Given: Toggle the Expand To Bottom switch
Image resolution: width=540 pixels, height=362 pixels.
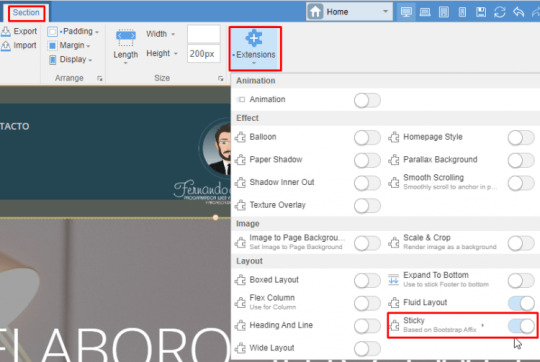Looking at the screenshot, I should (x=521, y=281).
